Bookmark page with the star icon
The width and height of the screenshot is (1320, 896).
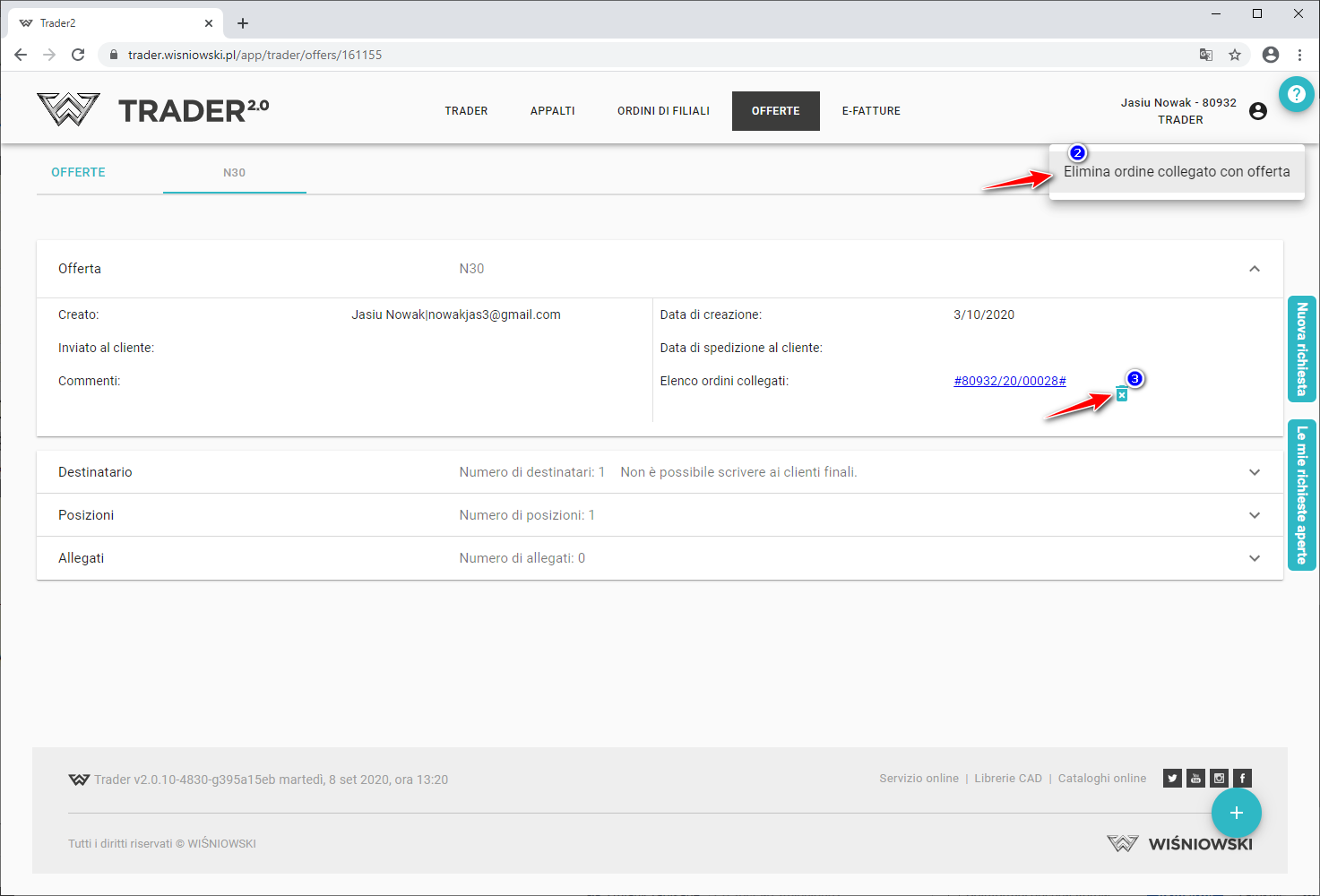click(1235, 55)
